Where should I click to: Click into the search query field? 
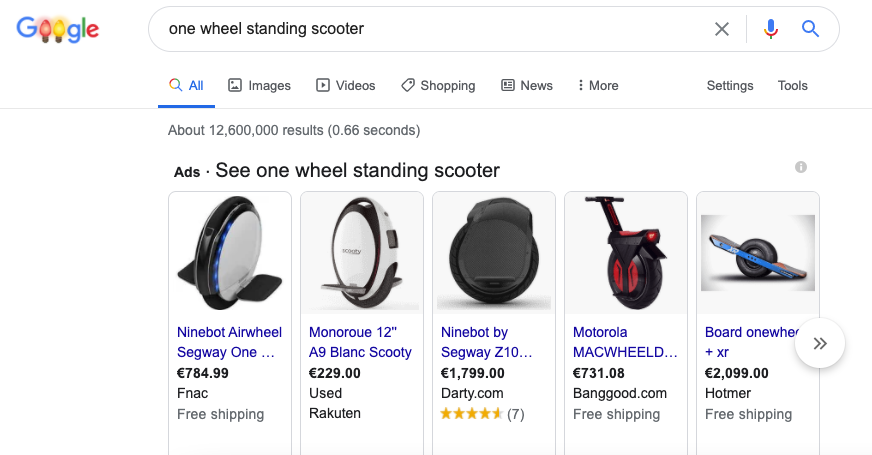tap(430, 29)
